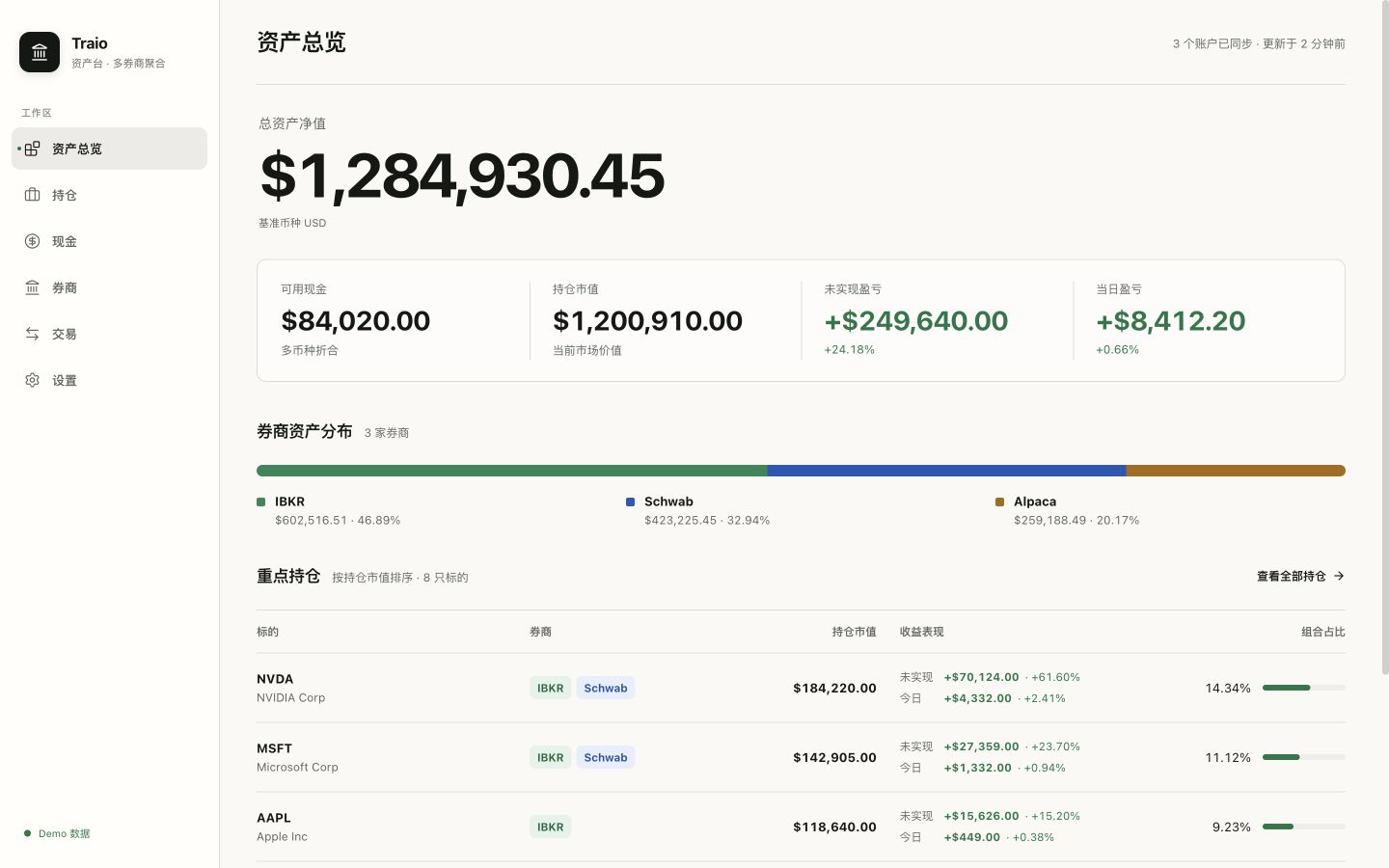The width and height of the screenshot is (1389, 868).
Task: Click the Traio bank logo icon
Action: coord(40,52)
